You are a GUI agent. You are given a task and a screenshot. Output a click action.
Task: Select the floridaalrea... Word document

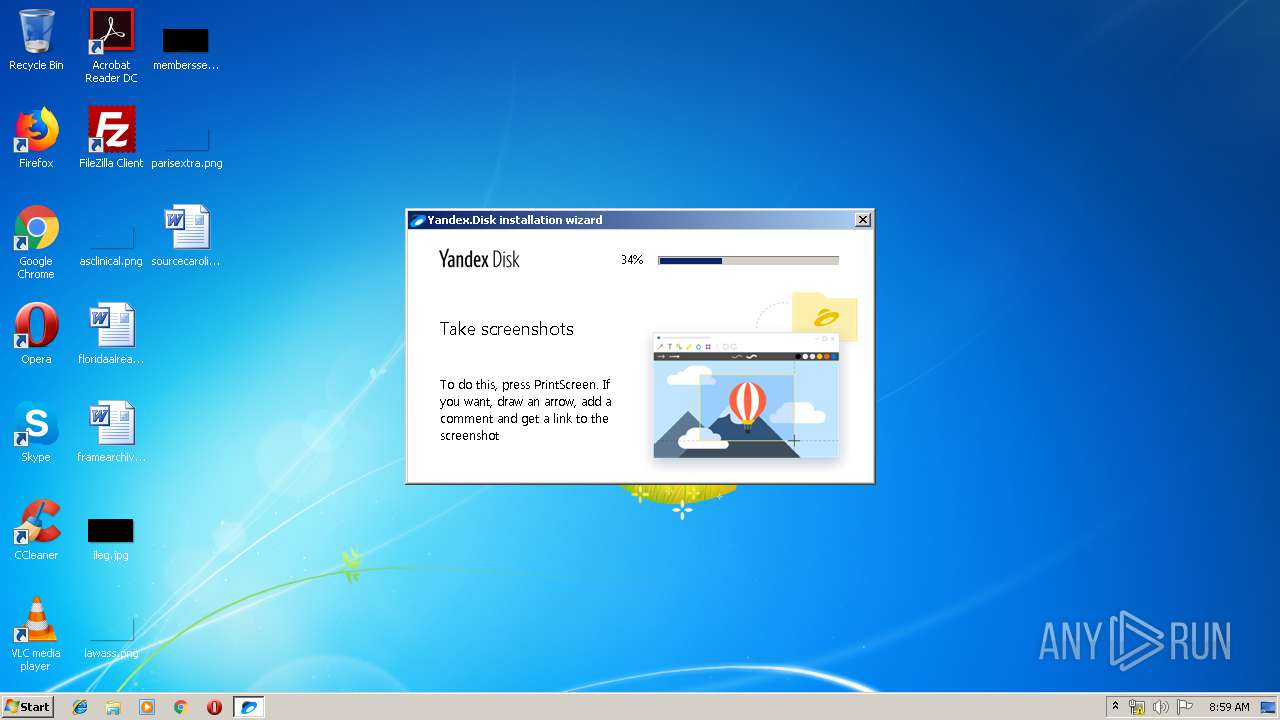[x=111, y=334]
